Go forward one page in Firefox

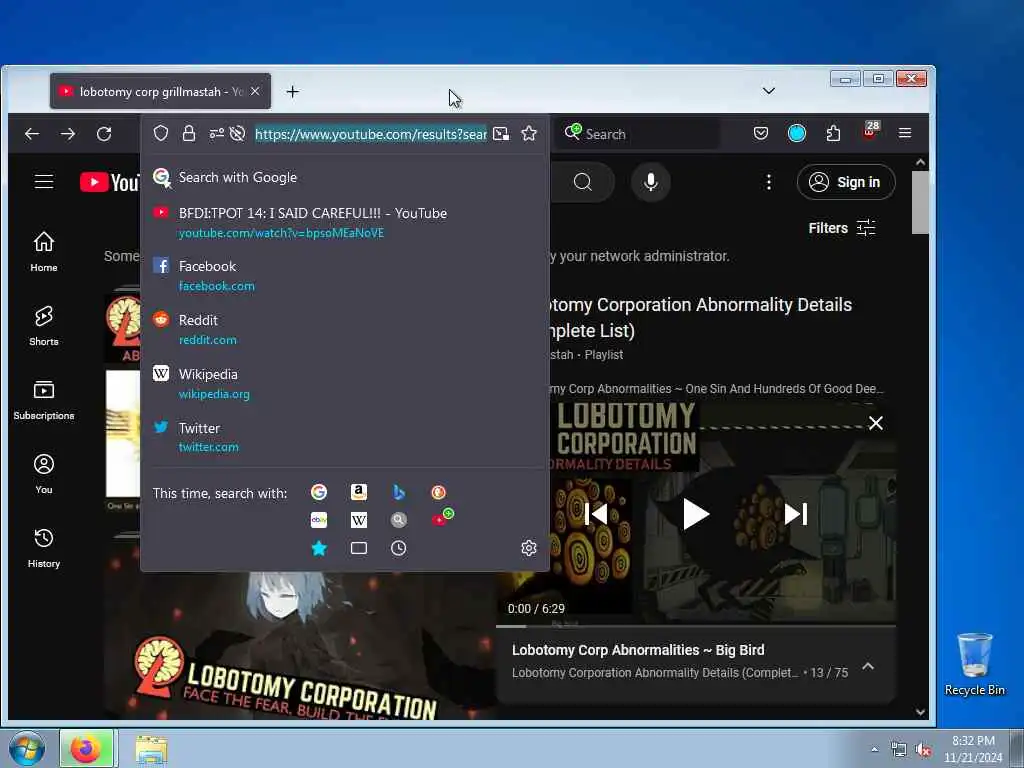click(68, 134)
